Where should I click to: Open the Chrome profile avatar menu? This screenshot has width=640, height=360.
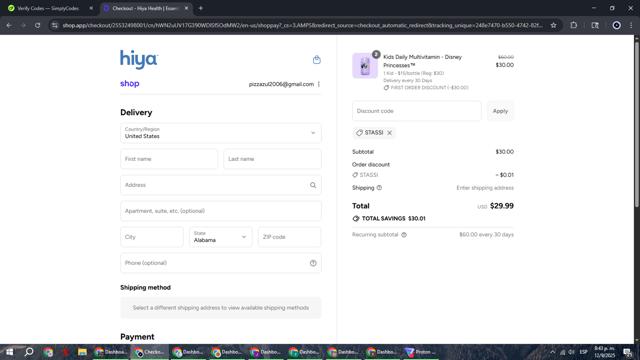tap(616, 25)
